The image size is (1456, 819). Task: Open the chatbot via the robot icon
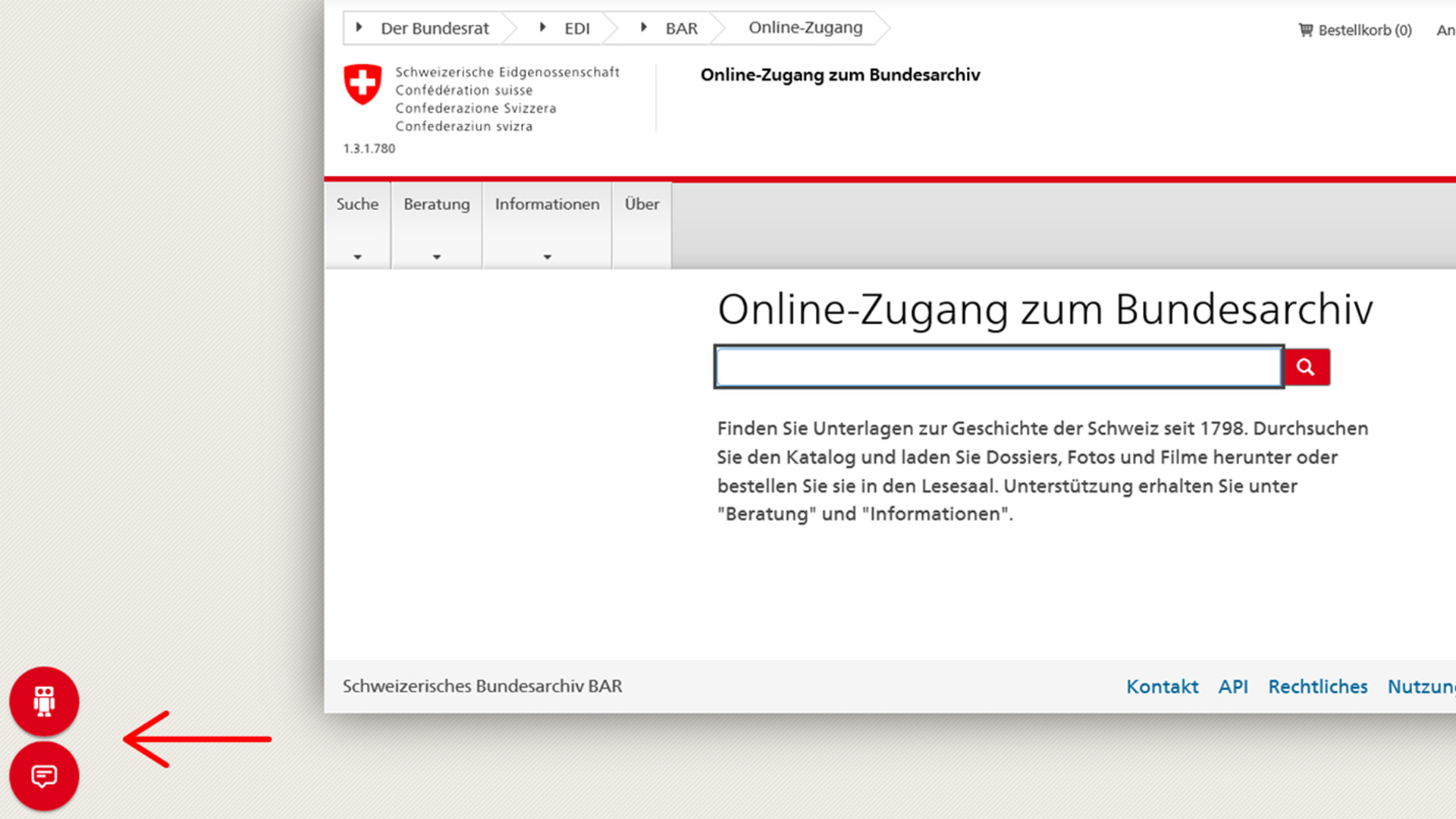click(x=43, y=701)
